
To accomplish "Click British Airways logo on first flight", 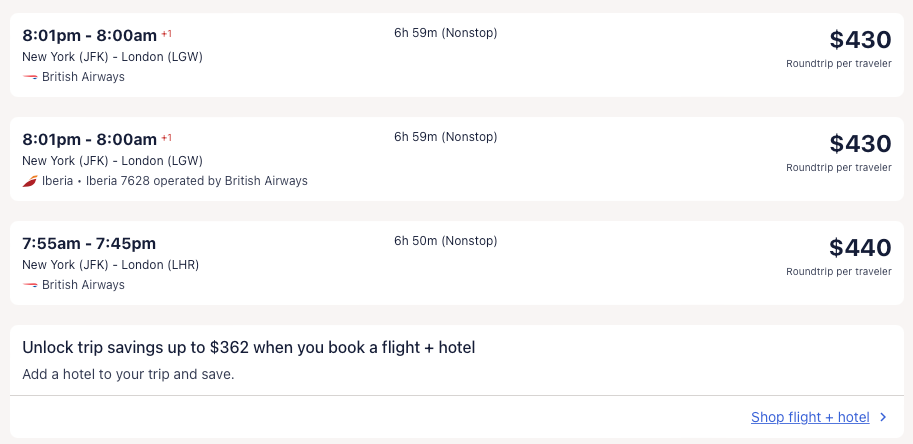I will [x=30, y=77].
